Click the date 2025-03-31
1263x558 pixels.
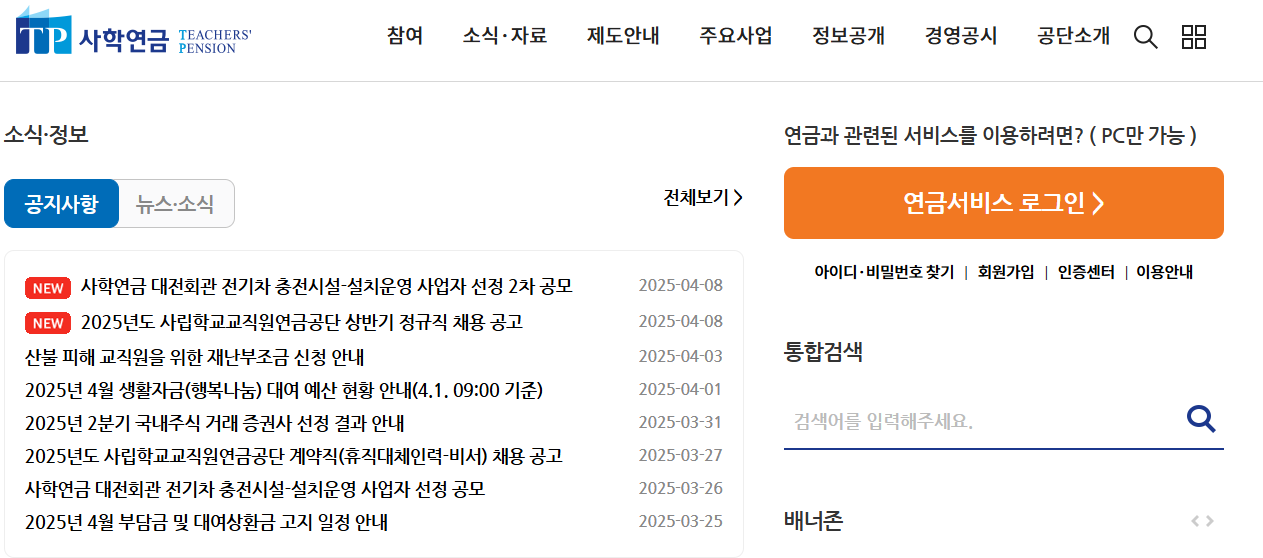680,422
